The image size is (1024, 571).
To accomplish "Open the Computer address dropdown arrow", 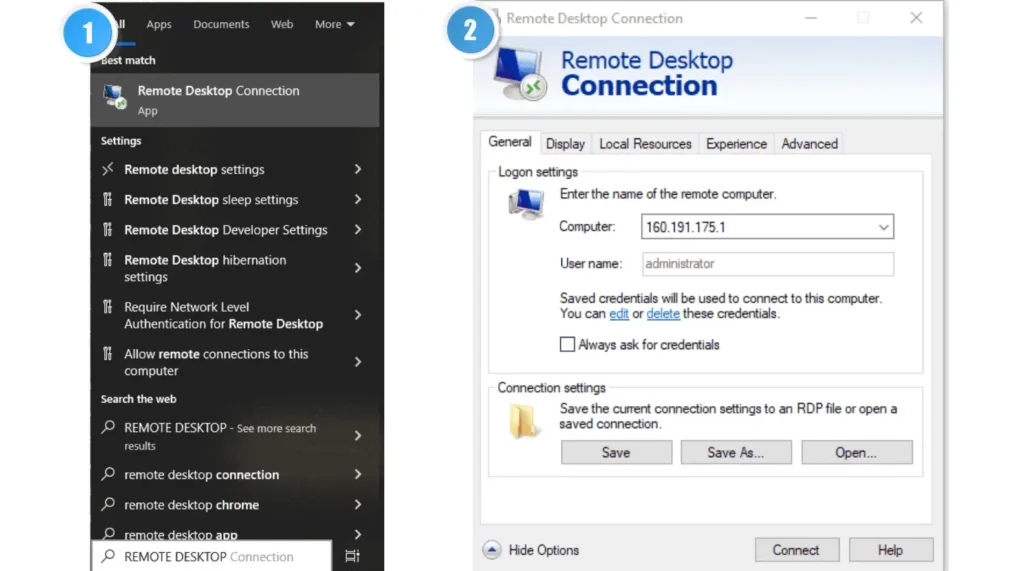I will [883, 227].
